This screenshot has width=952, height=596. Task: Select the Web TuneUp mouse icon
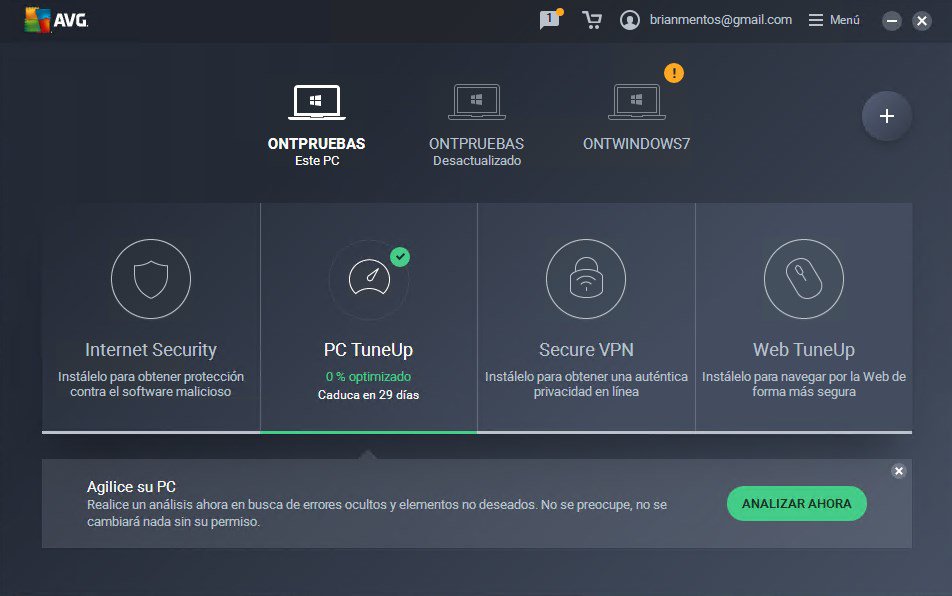coord(803,279)
